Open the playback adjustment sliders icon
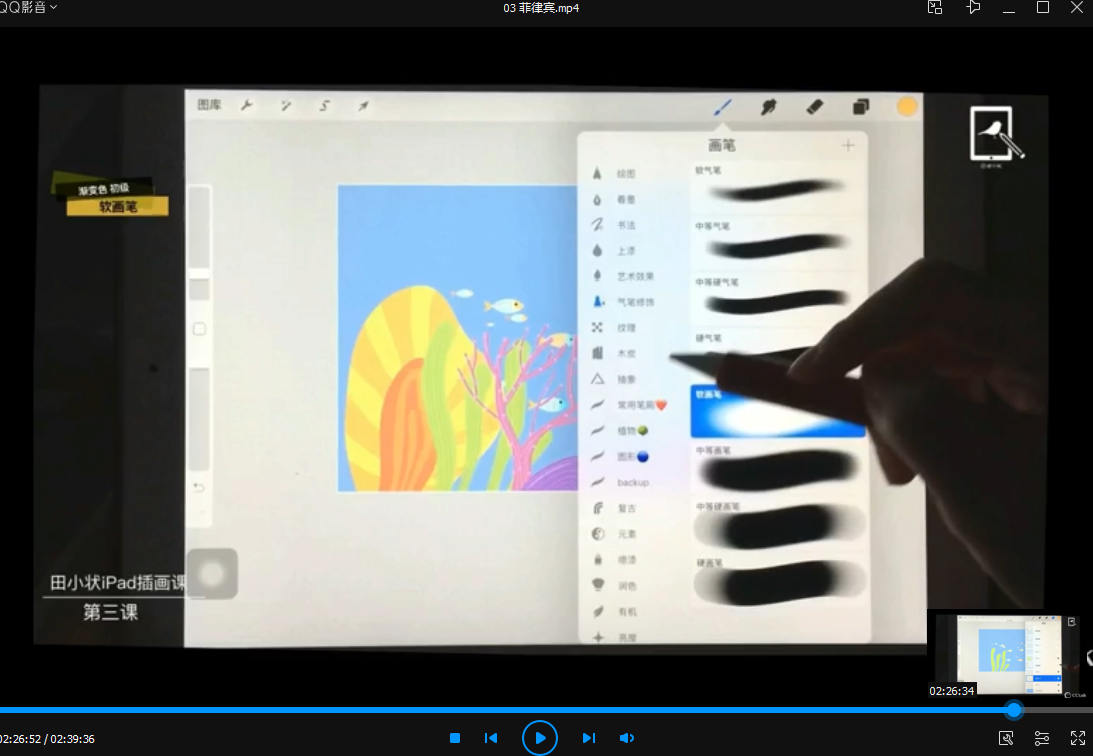 pyautogui.click(x=1042, y=738)
